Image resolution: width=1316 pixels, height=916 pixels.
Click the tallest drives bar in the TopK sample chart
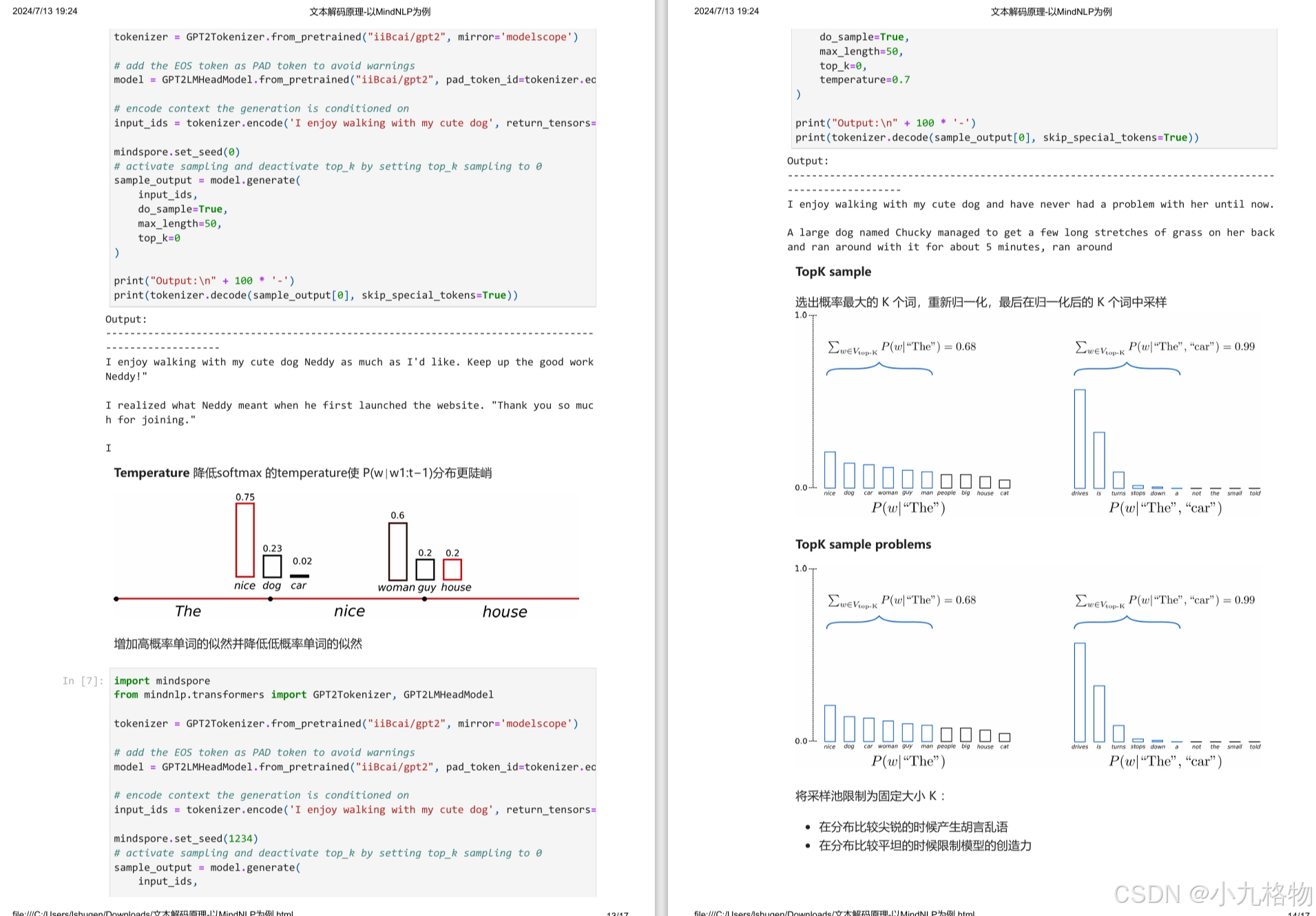click(1080, 439)
